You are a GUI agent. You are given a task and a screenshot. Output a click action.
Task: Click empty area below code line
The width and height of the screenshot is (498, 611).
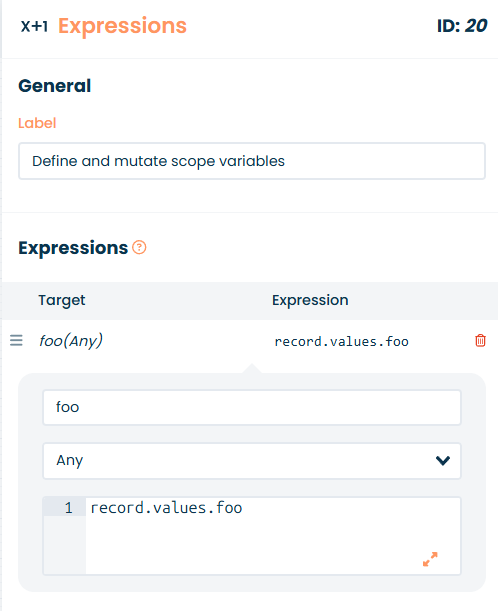coord(253,546)
